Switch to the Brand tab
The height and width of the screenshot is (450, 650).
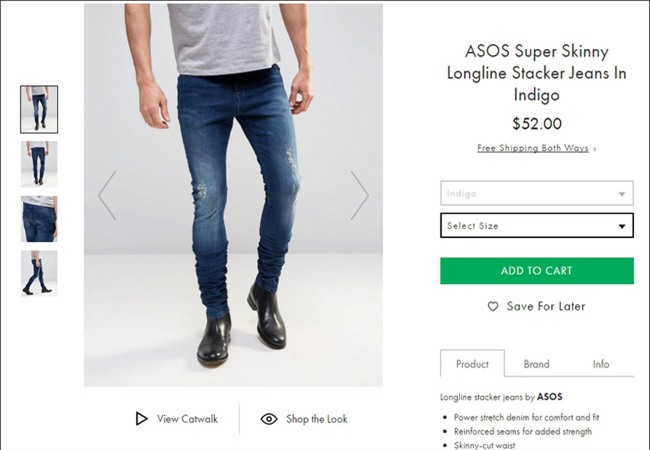click(x=536, y=364)
